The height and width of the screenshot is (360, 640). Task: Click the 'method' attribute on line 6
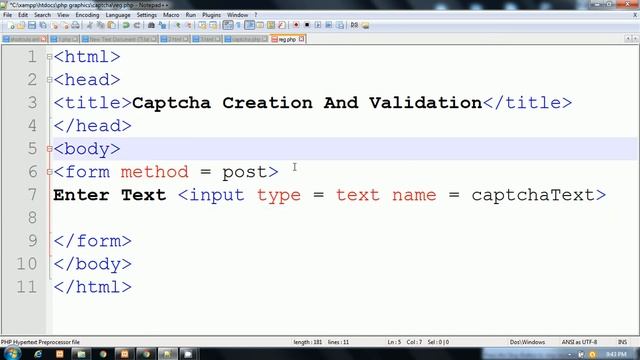tap(155, 172)
